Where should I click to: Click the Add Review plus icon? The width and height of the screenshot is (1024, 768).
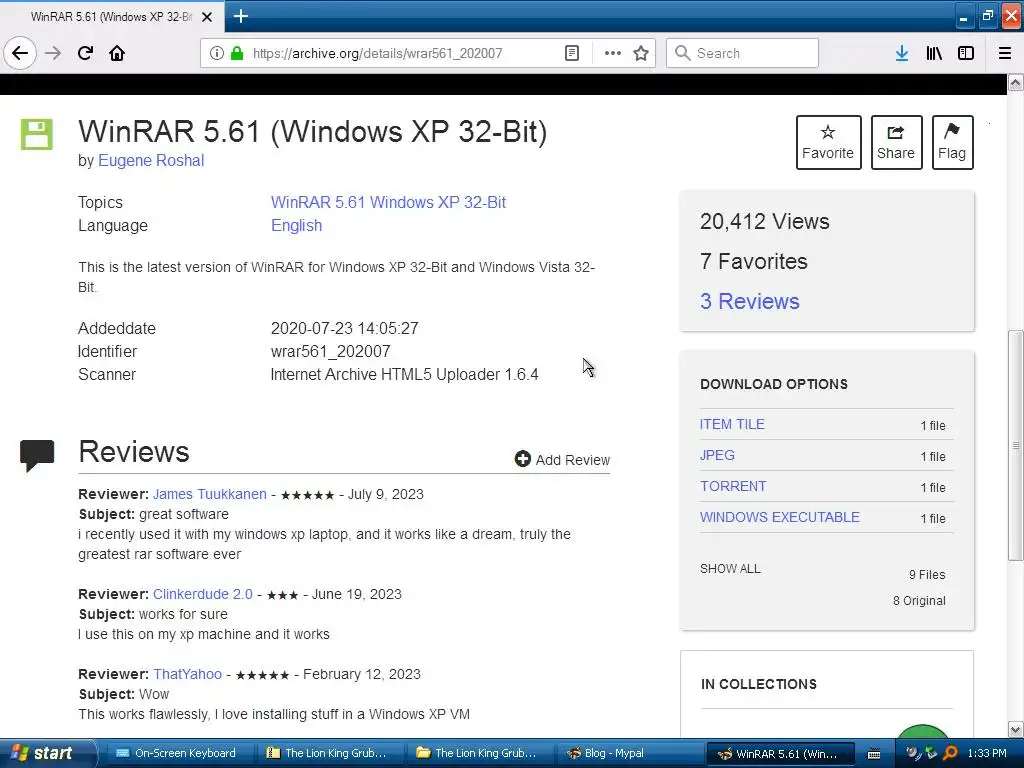[x=522, y=459]
